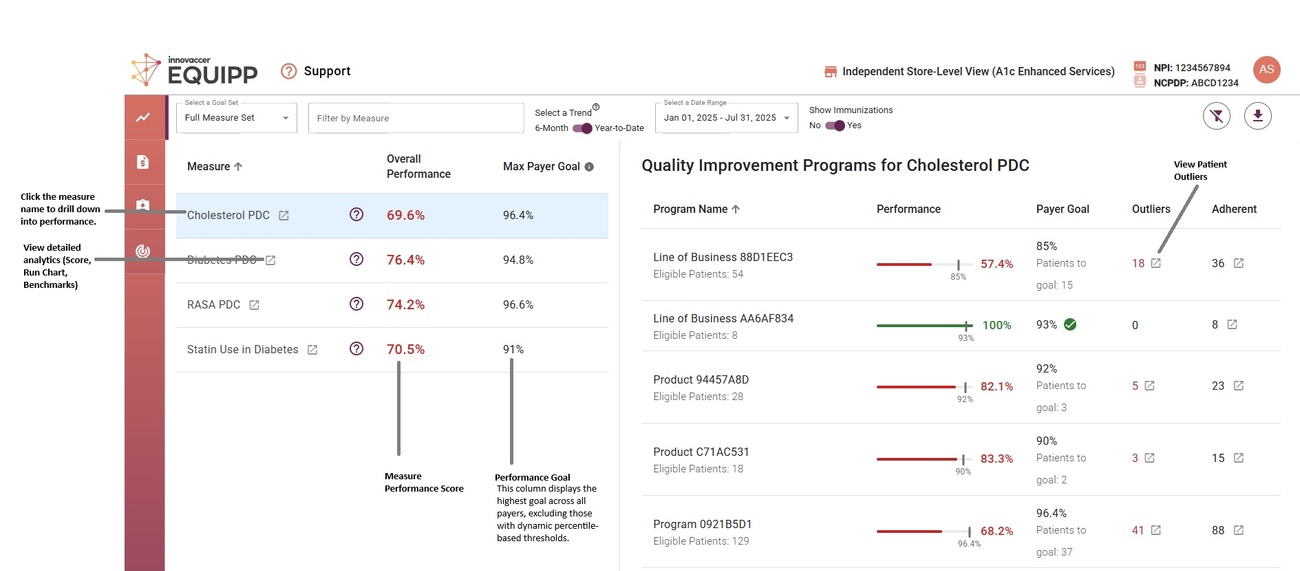This screenshot has height=571, width=1300.
Task: Click the download button icon
Action: 1257,117
